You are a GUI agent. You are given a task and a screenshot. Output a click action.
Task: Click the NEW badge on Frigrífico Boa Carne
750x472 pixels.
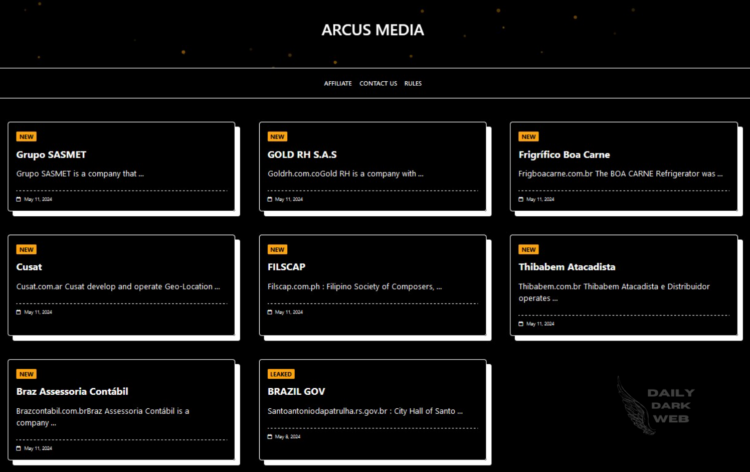point(529,137)
